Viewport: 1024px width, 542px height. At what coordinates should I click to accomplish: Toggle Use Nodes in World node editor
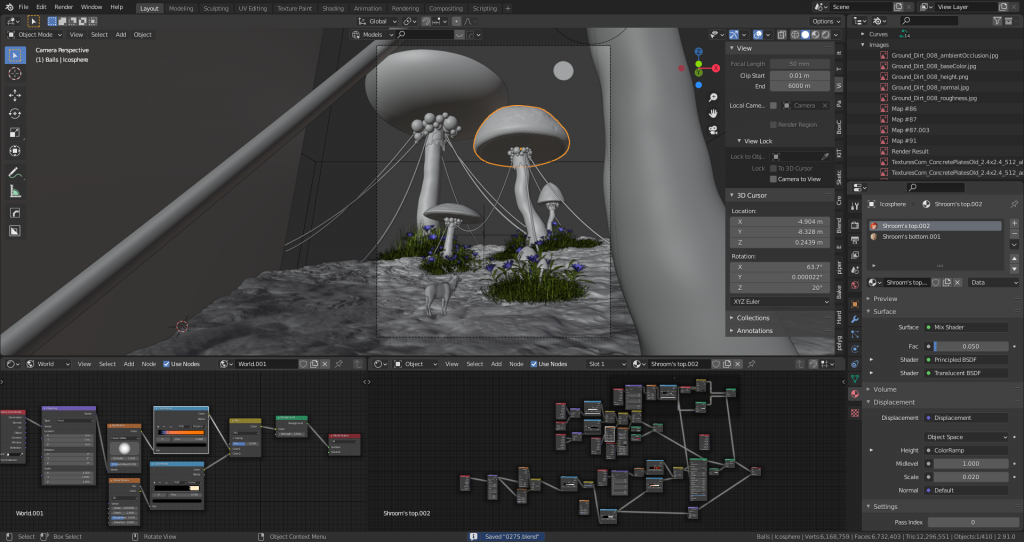point(167,364)
